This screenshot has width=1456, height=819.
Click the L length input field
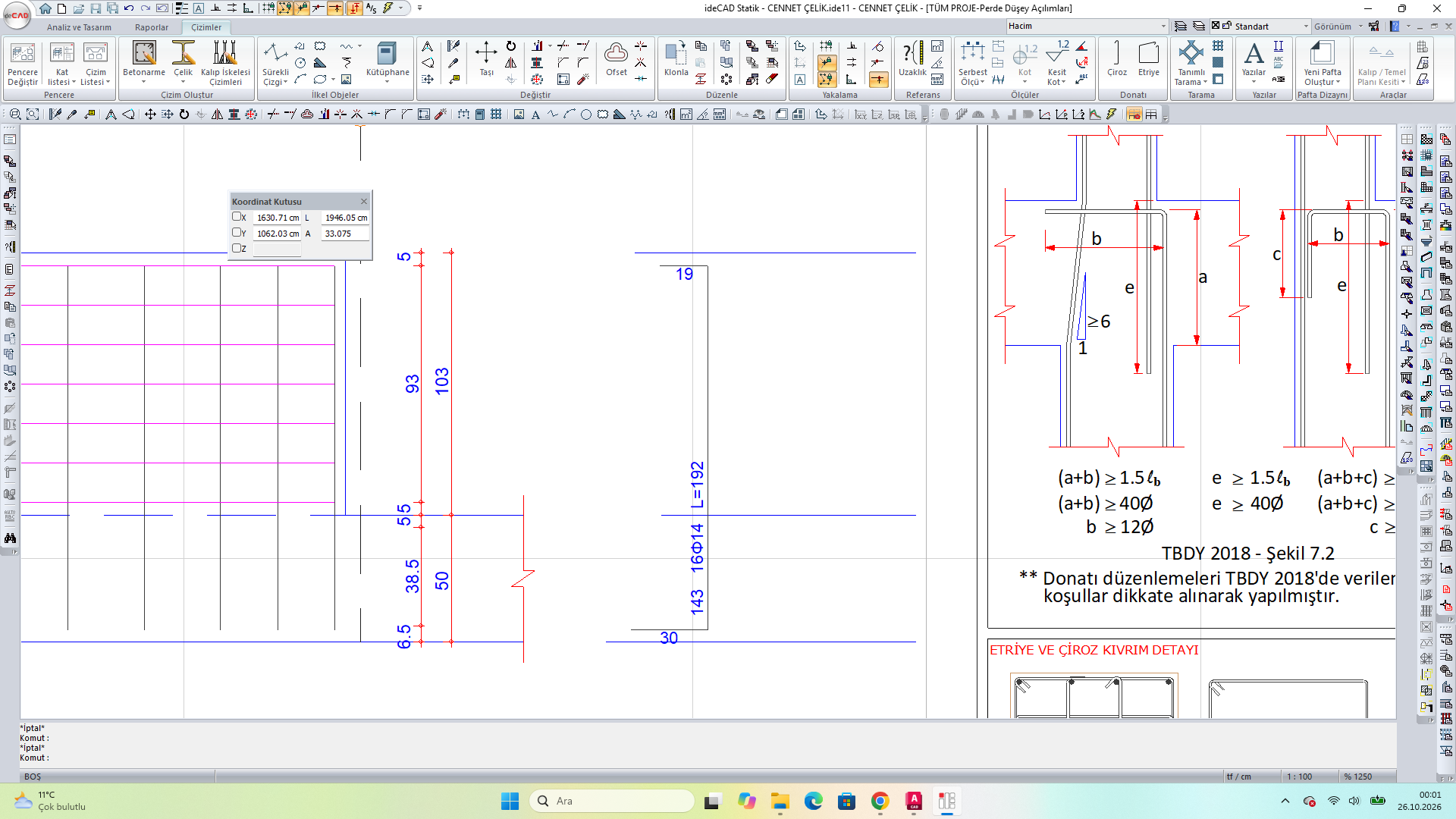346,218
